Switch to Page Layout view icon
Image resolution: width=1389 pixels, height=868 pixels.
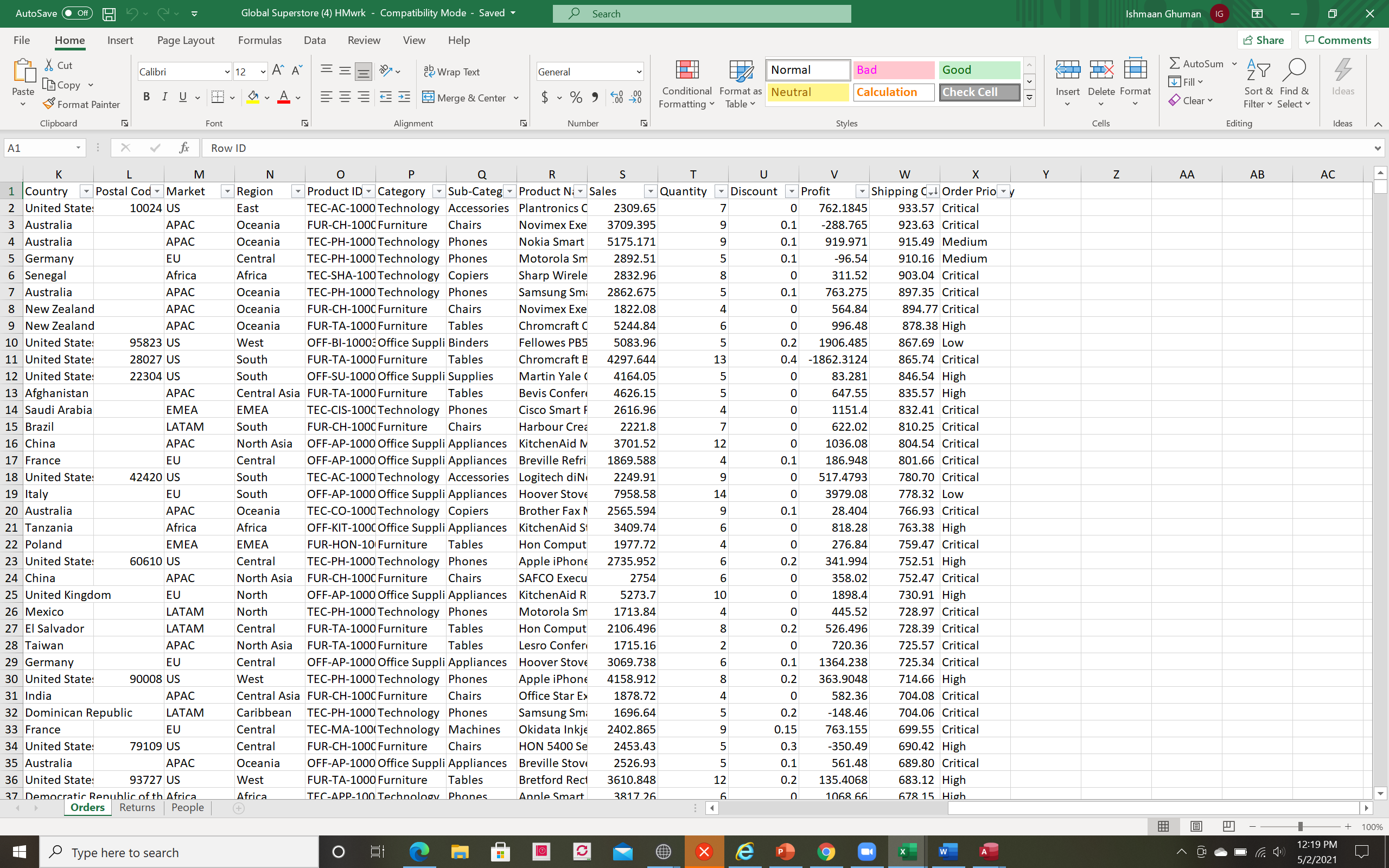pyautogui.click(x=1196, y=826)
